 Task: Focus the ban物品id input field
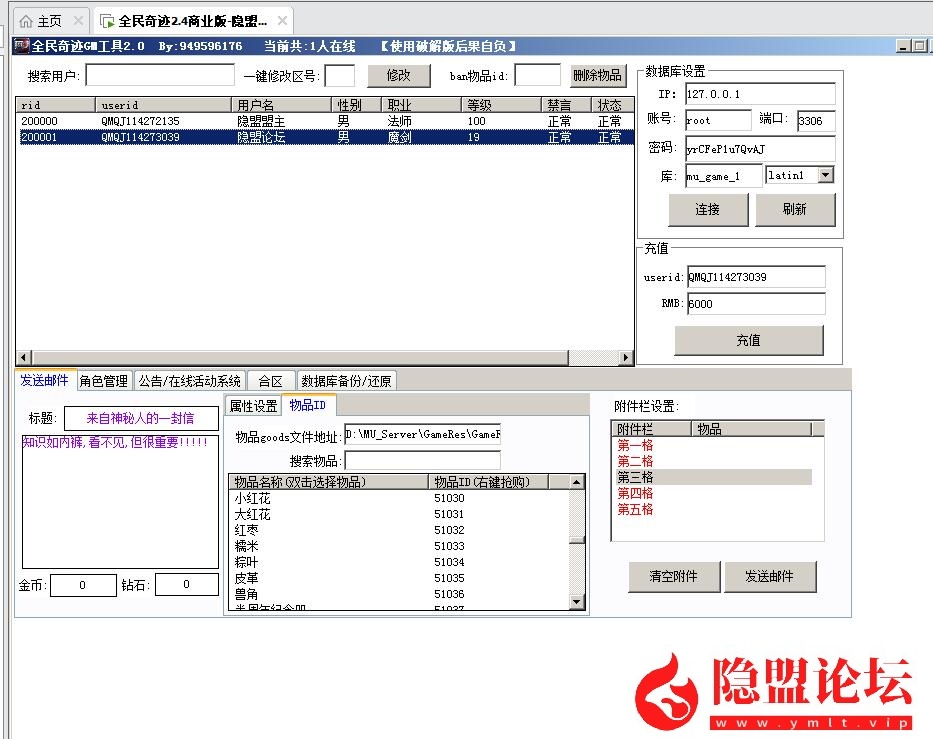[x=537, y=76]
